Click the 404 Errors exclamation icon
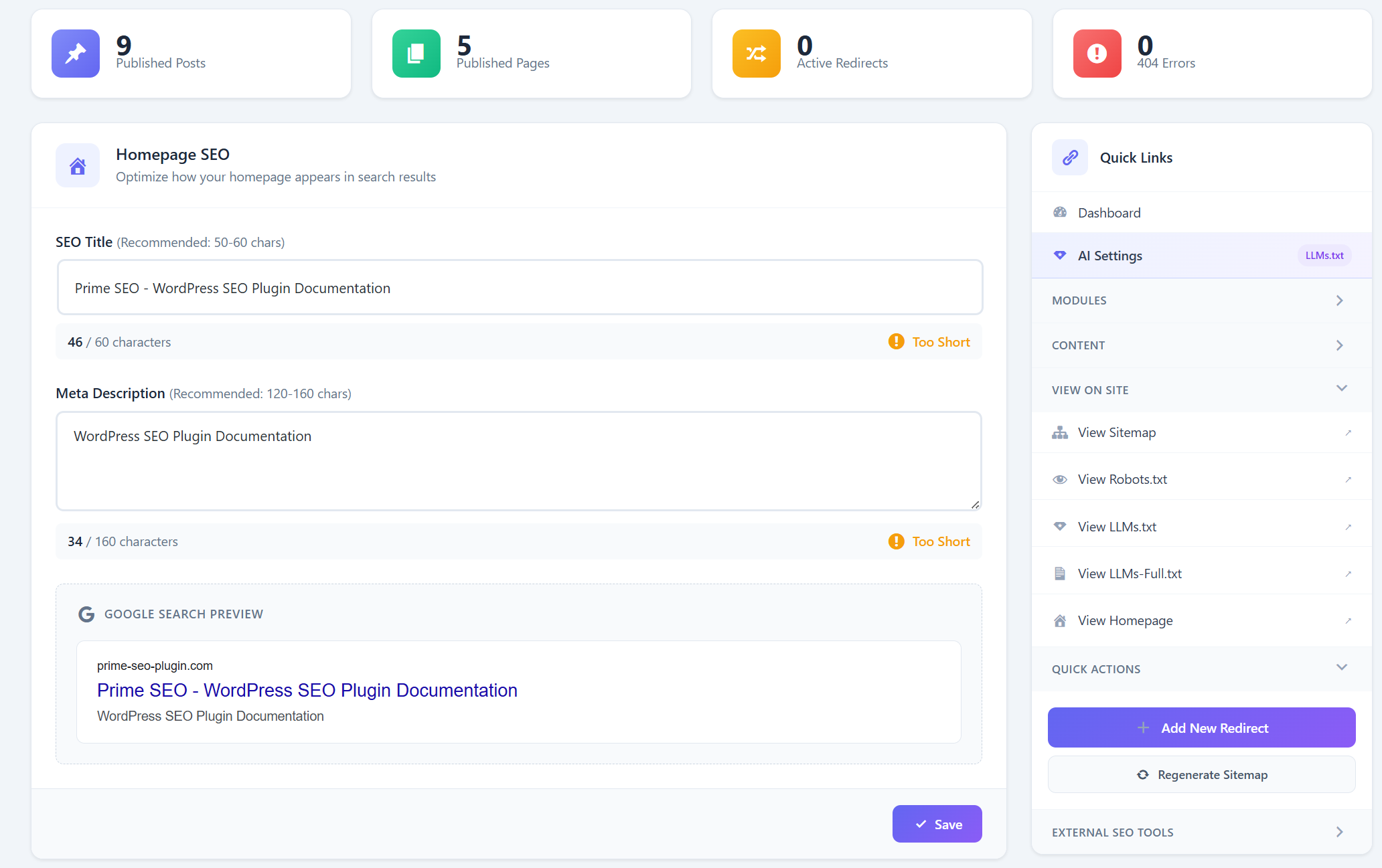This screenshot has height=868, width=1382. [x=1097, y=54]
